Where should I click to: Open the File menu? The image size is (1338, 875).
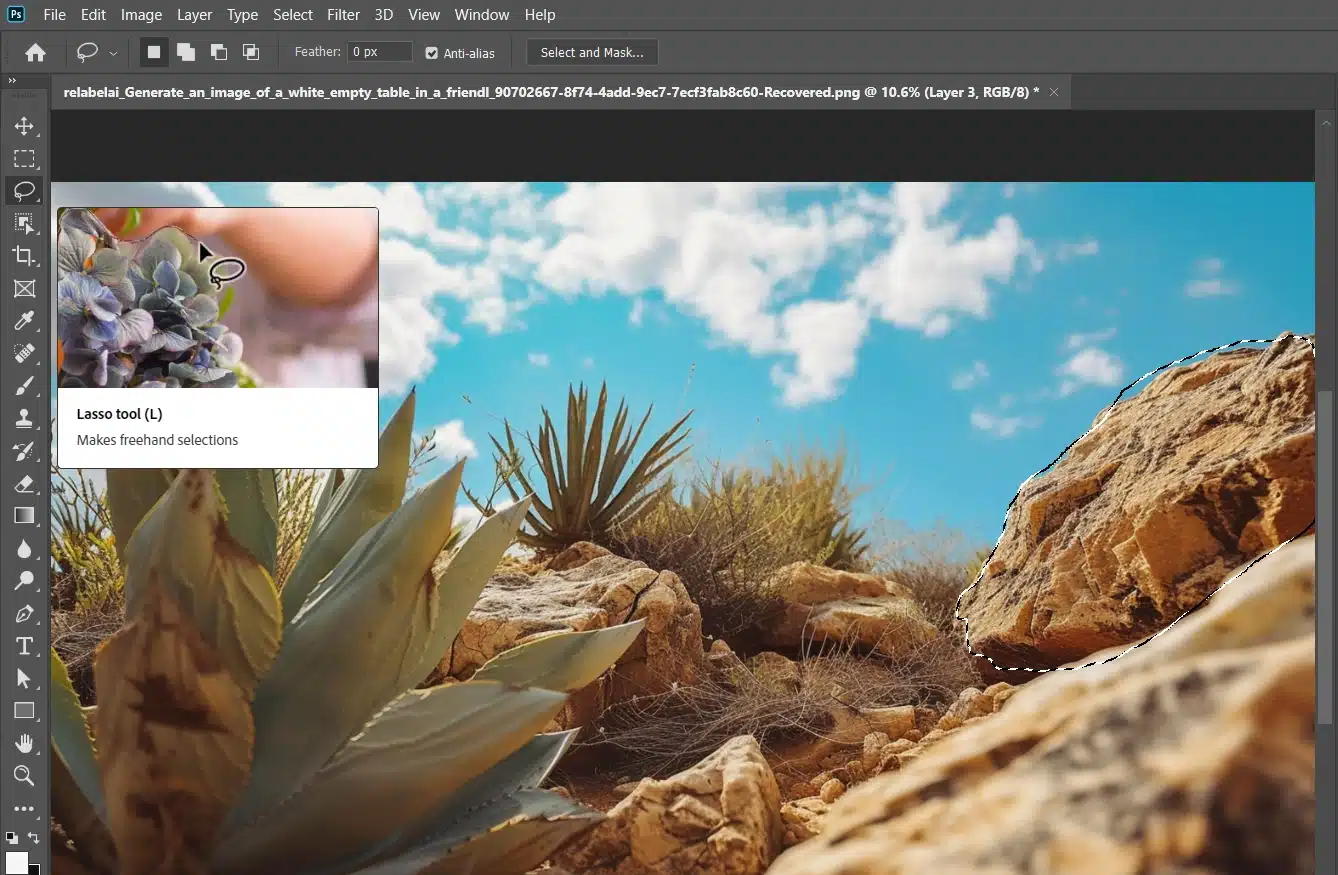54,15
